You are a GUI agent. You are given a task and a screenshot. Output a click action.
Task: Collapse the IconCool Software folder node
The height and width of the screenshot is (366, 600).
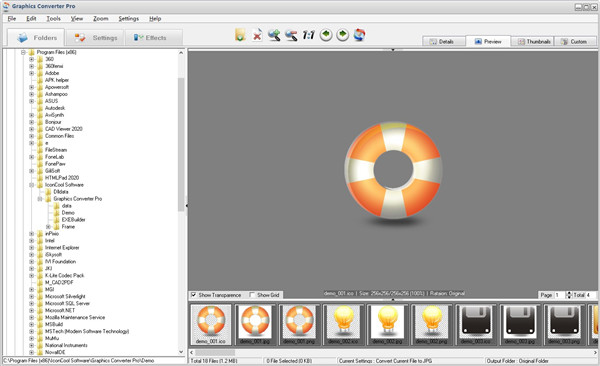[x=32, y=185]
